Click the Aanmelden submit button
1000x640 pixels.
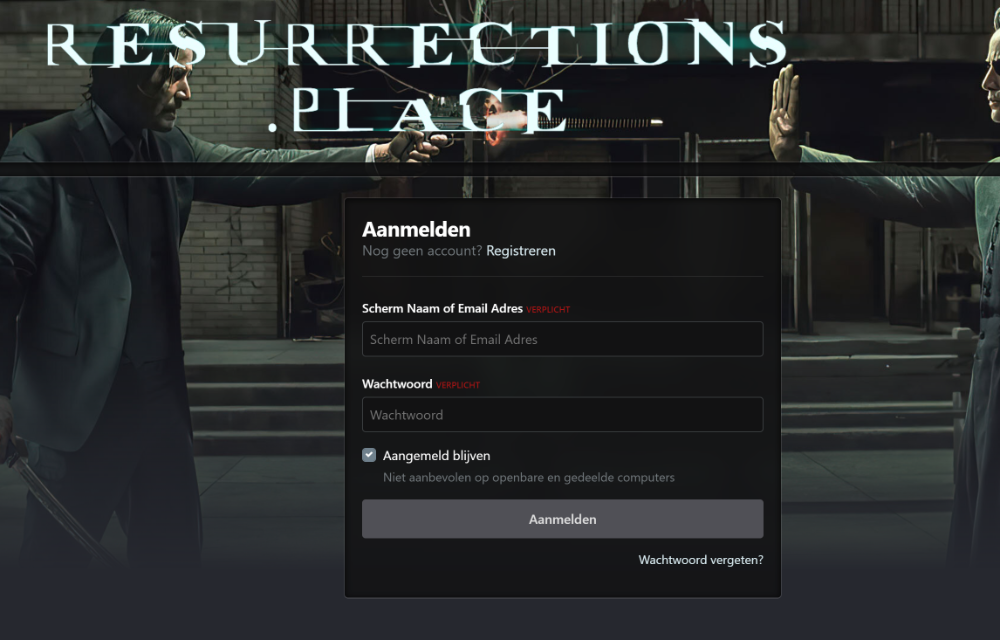[x=562, y=519]
